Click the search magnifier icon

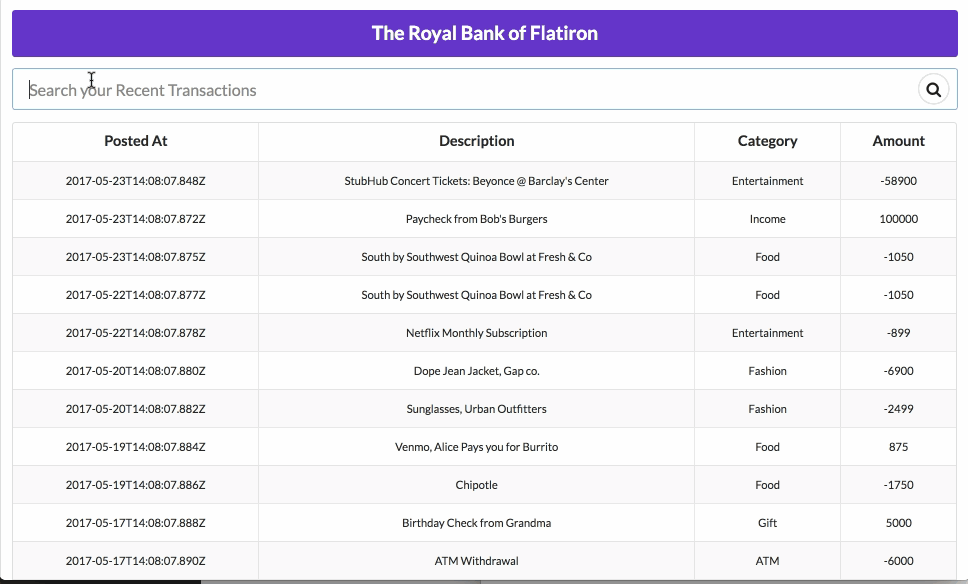pyautogui.click(x=933, y=90)
